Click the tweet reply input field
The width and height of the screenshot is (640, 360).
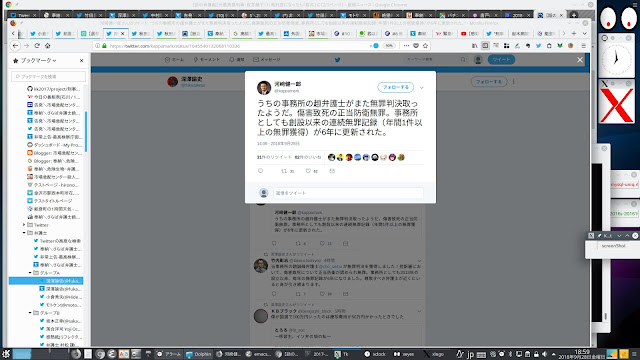coord(348,193)
